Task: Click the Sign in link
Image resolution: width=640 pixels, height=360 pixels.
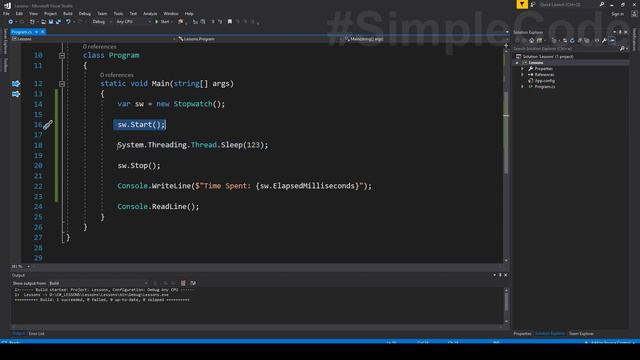Action: (x=618, y=14)
